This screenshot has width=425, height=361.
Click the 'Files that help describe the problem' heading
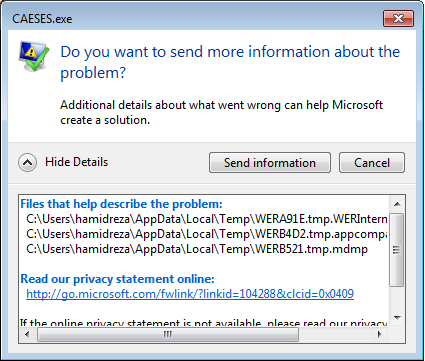[121, 204]
